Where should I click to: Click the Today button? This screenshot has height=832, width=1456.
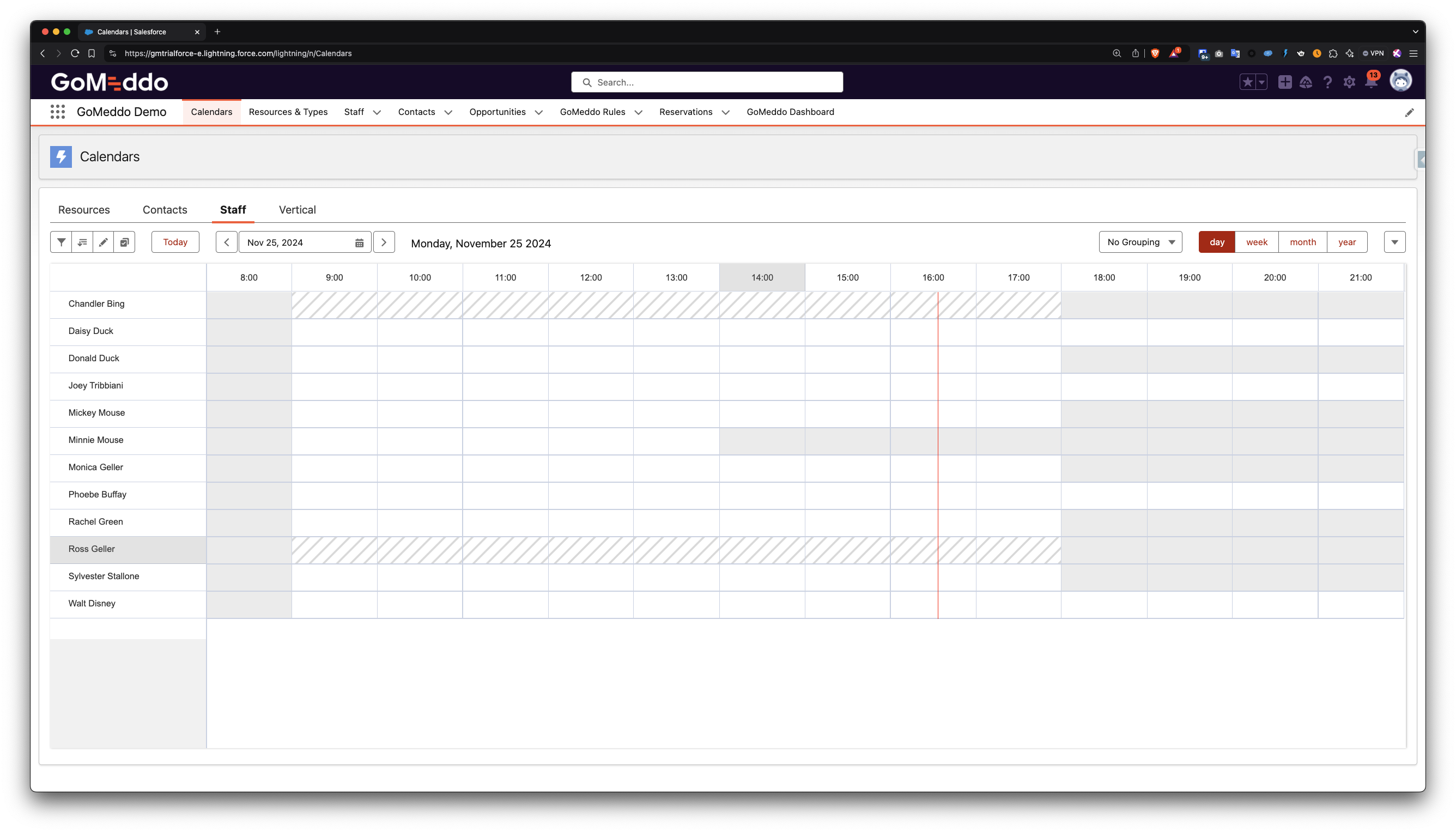[x=175, y=242]
